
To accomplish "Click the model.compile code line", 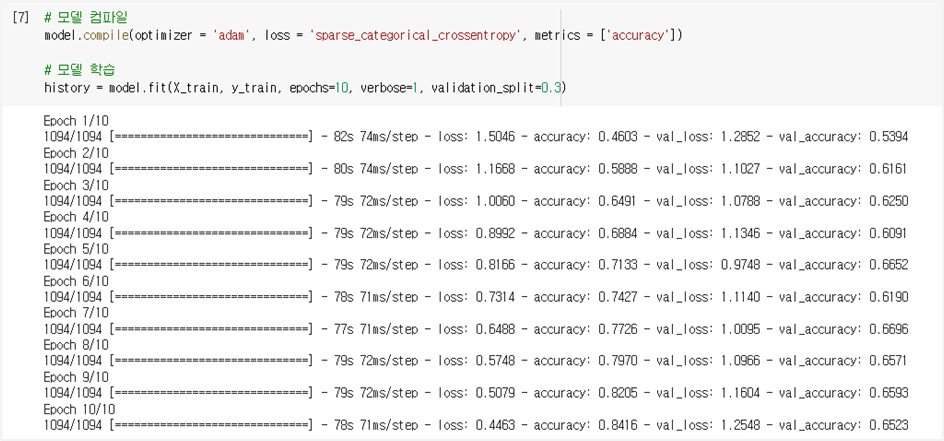I will pos(363,35).
